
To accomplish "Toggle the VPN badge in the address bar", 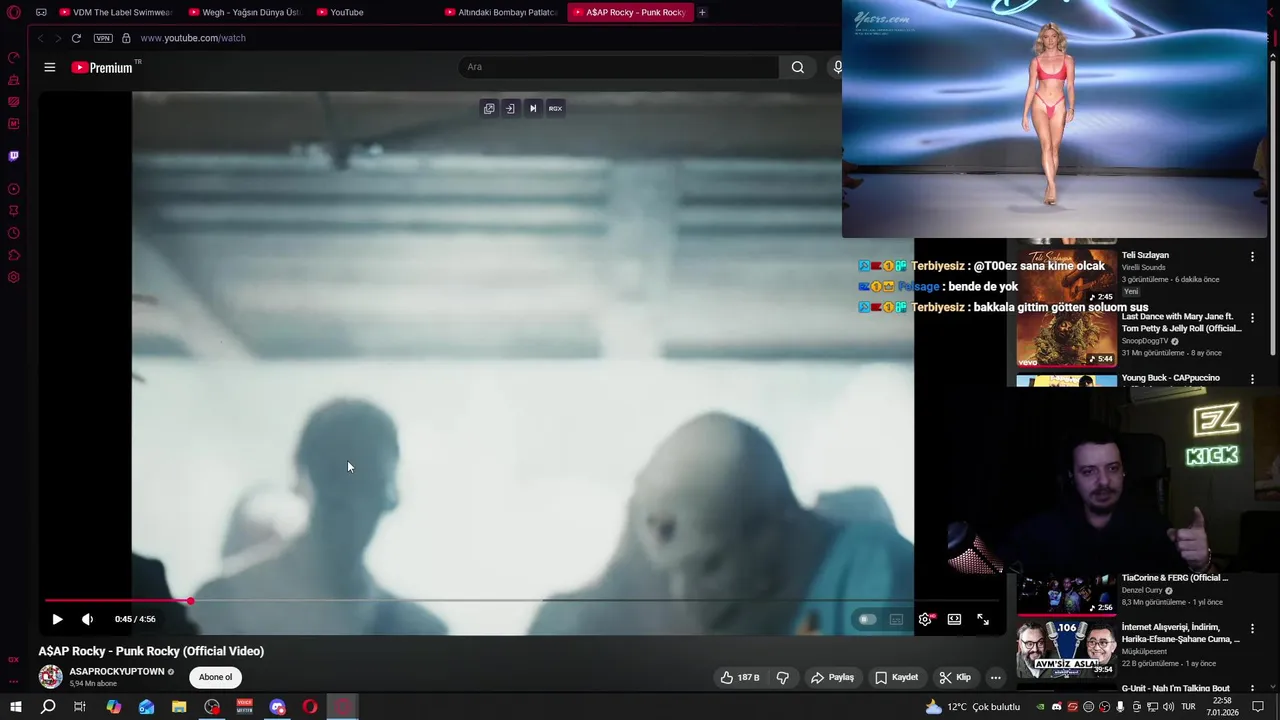I will click(x=103, y=38).
